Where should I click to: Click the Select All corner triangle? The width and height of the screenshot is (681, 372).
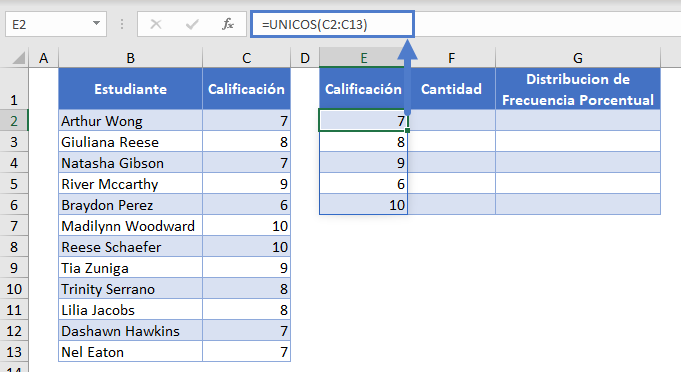[x=18, y=58]
